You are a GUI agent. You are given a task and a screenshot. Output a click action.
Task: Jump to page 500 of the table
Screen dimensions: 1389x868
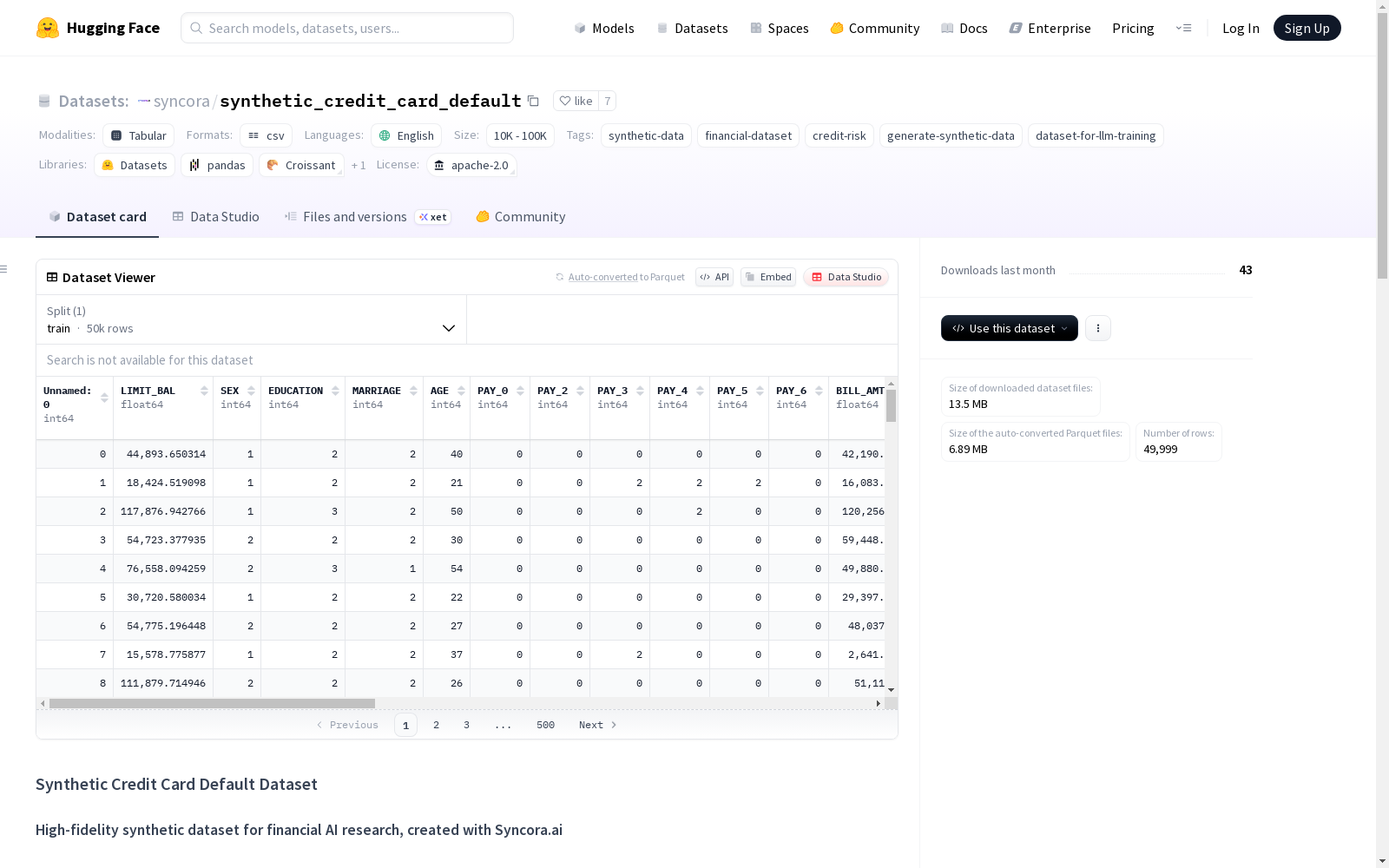coord(545,725)
